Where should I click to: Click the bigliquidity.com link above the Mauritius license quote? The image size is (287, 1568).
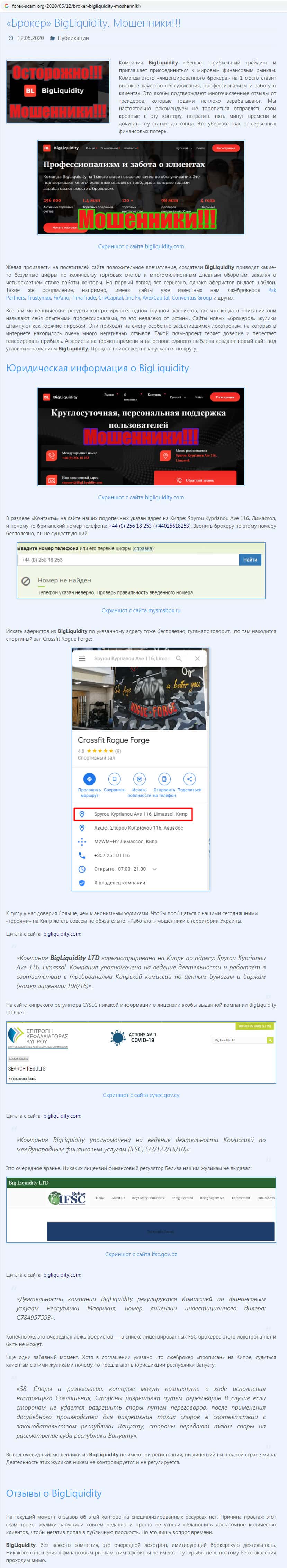click(x=62, y=1275)
